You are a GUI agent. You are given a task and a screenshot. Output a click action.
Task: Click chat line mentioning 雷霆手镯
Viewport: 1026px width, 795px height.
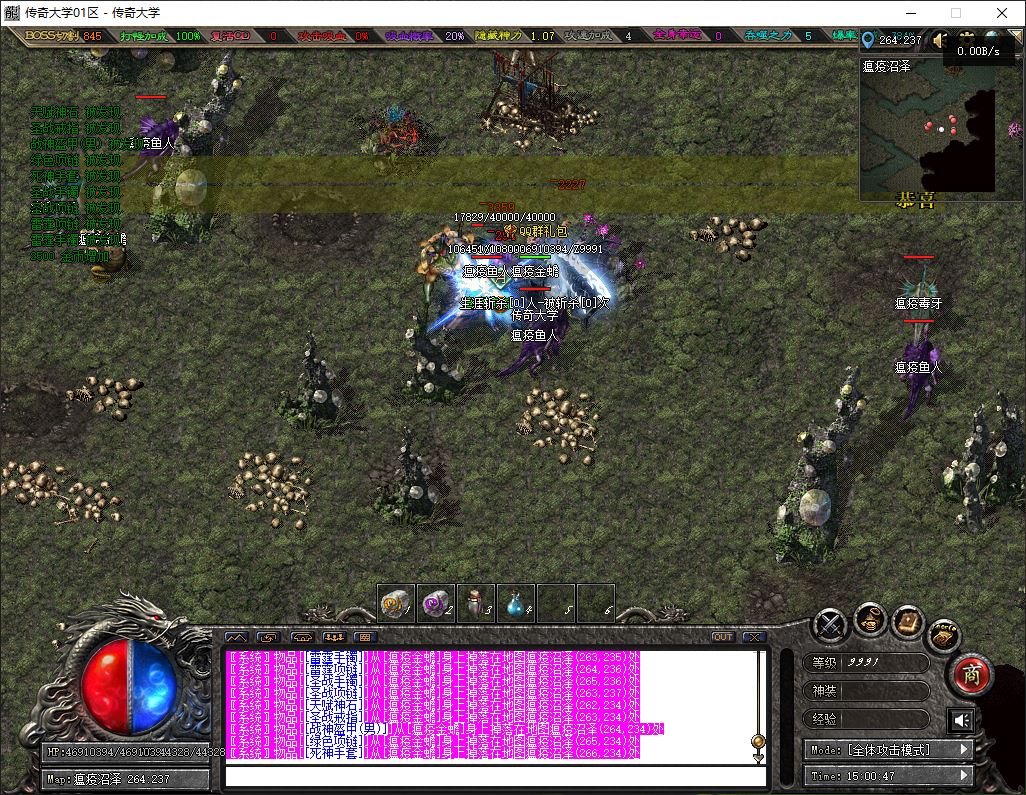pyautogui.click(x=433, y=657)
